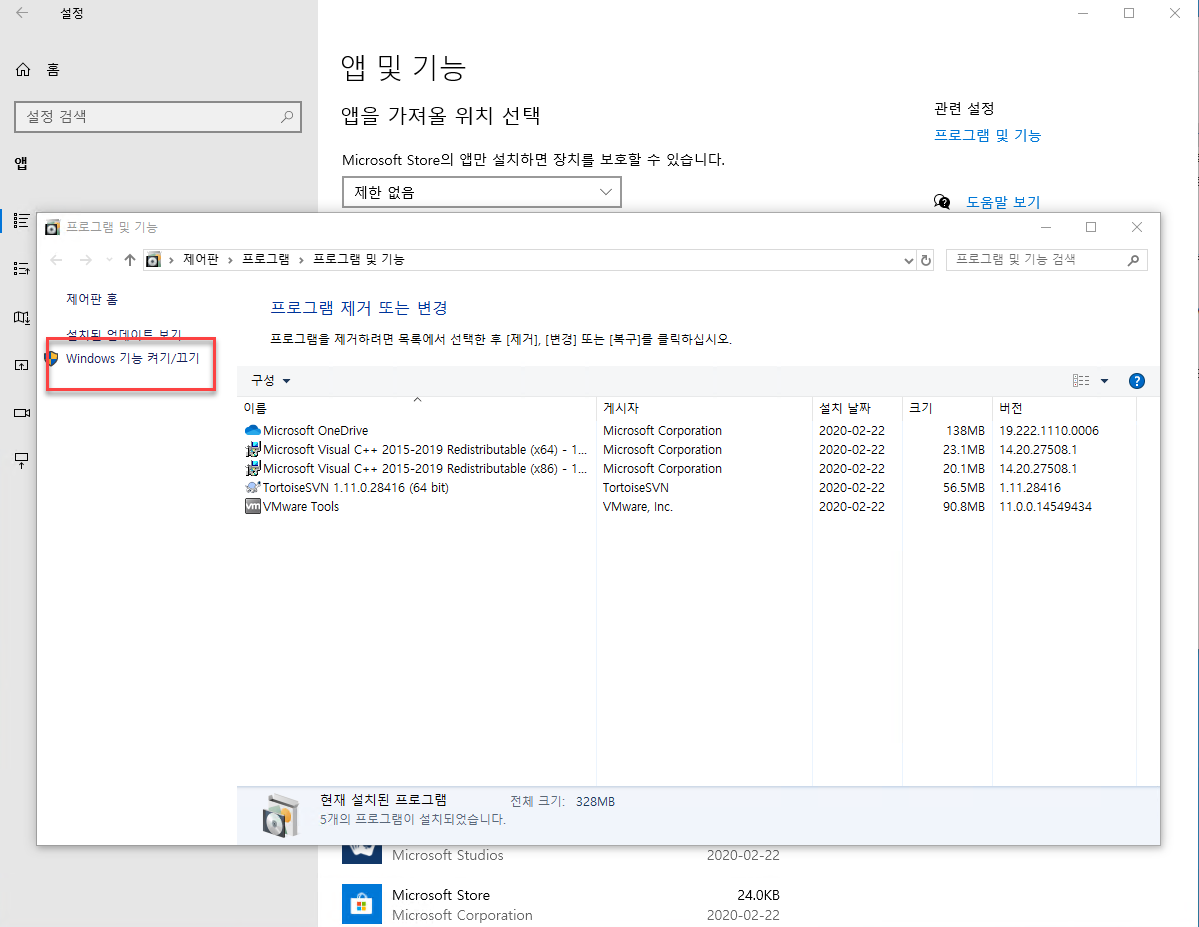Click 138MB size cell

pos(965,431)
